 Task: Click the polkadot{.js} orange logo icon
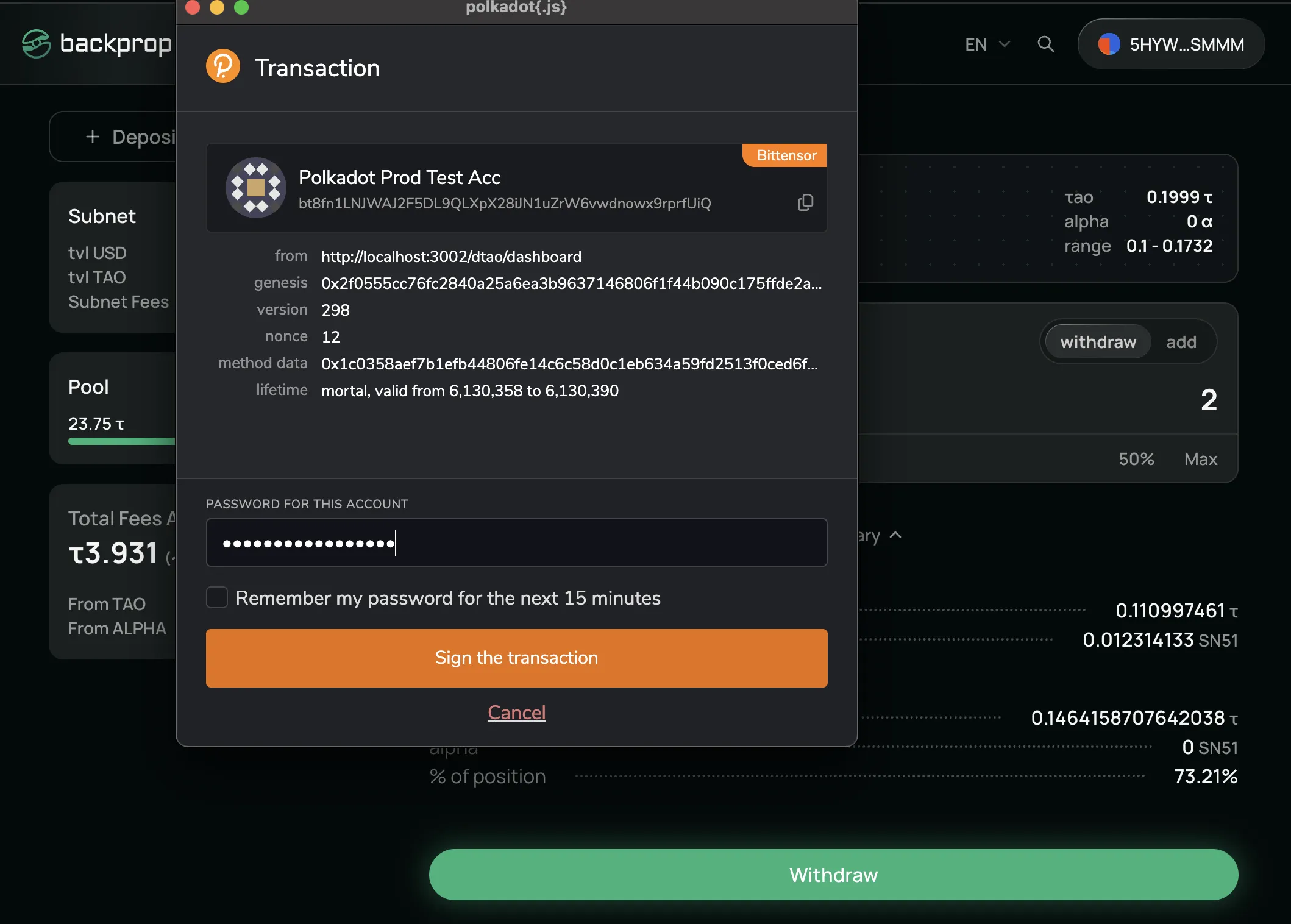(x=223, y=66)
